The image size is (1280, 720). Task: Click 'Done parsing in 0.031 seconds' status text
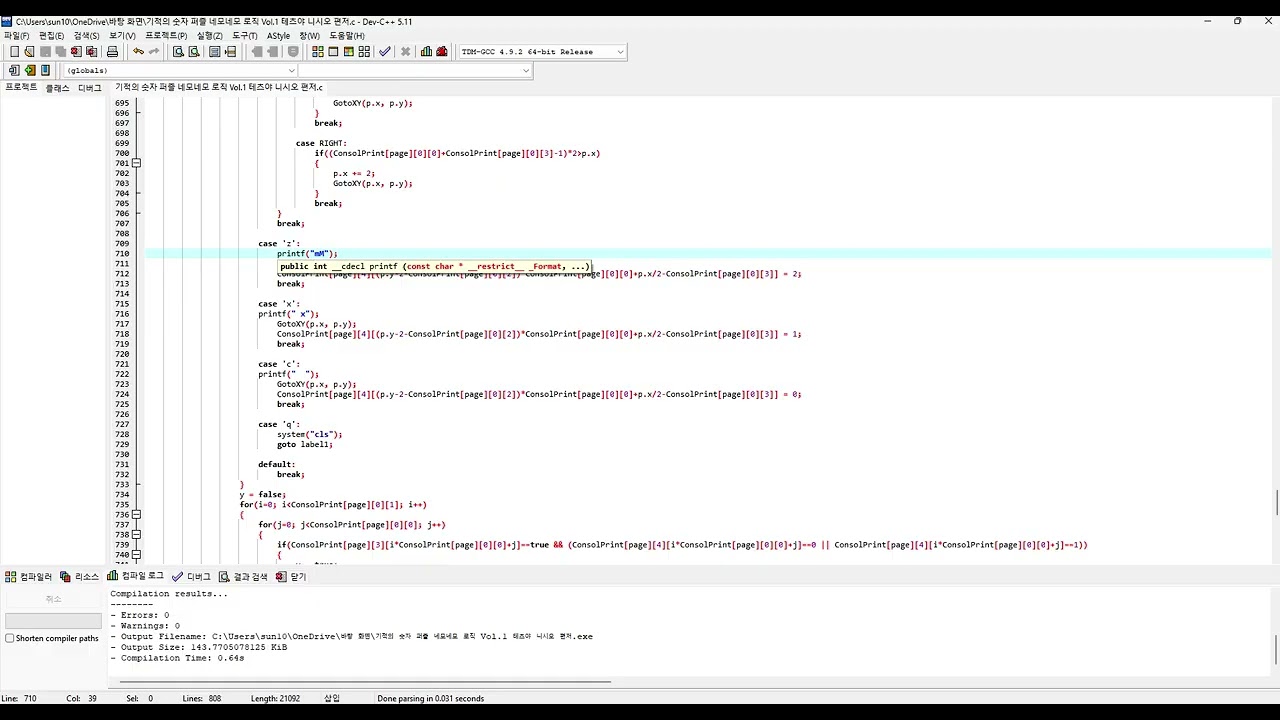pyautogui.click(x=430, y=698)
